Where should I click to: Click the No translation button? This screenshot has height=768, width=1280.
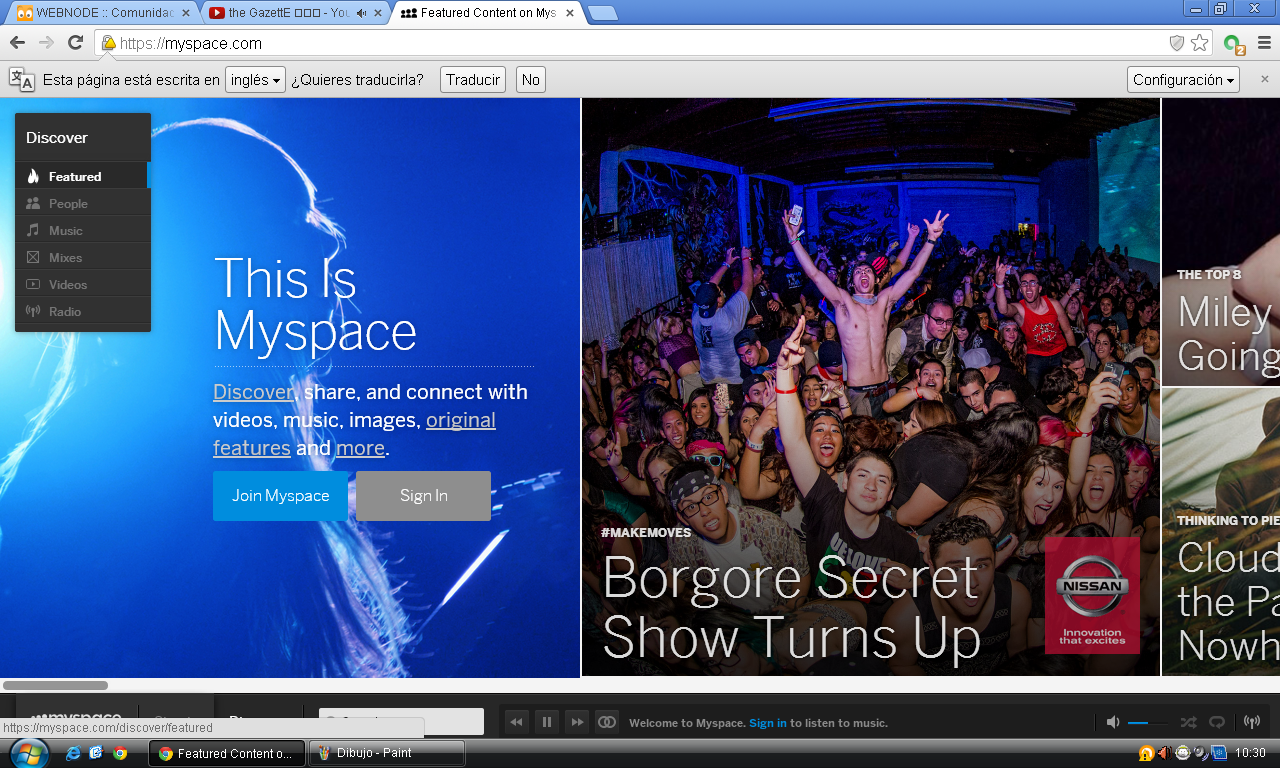(x=530, y=80)
